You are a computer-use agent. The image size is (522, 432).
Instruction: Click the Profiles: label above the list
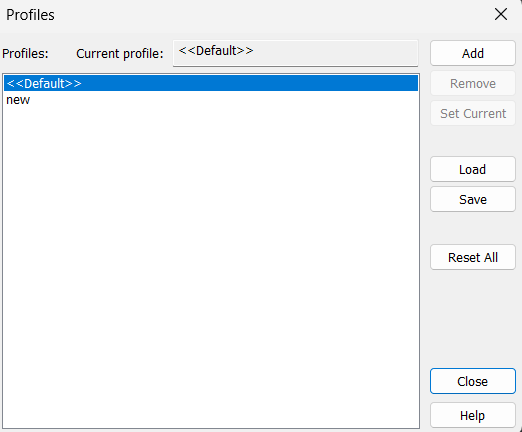tap(25, 53)
